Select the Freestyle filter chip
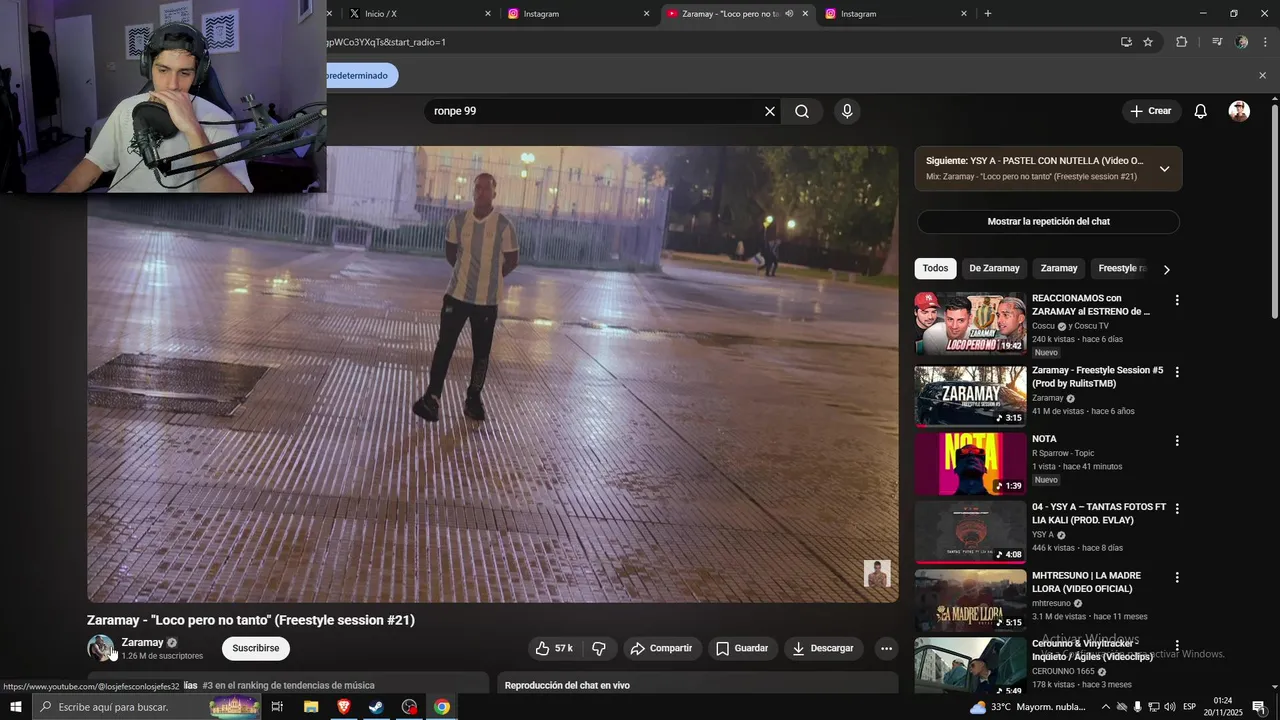This screenshot has height=720, width=1280. pyautogui.click(x=1120, y=268)
